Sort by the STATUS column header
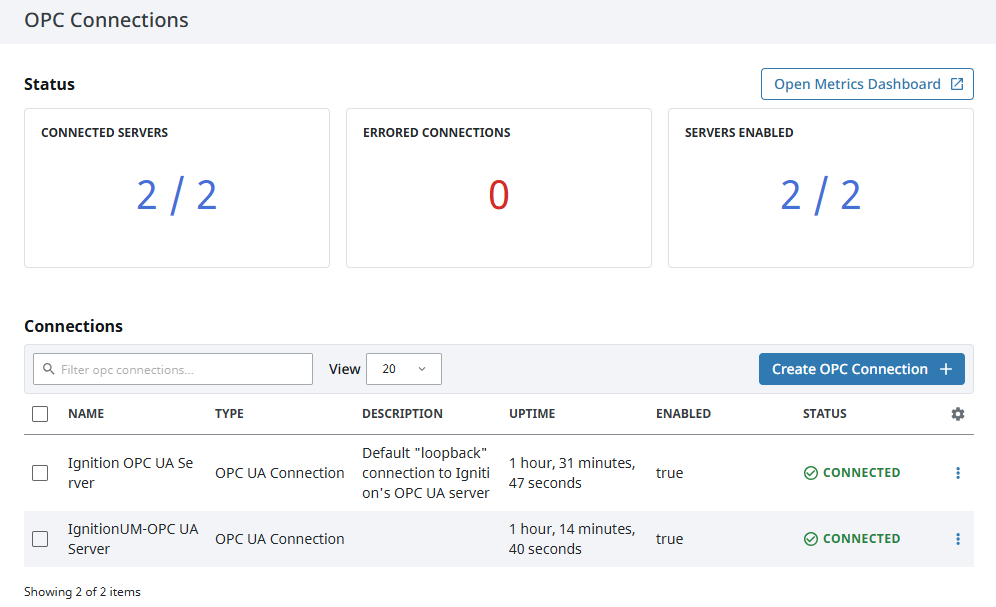 point(824,414)
